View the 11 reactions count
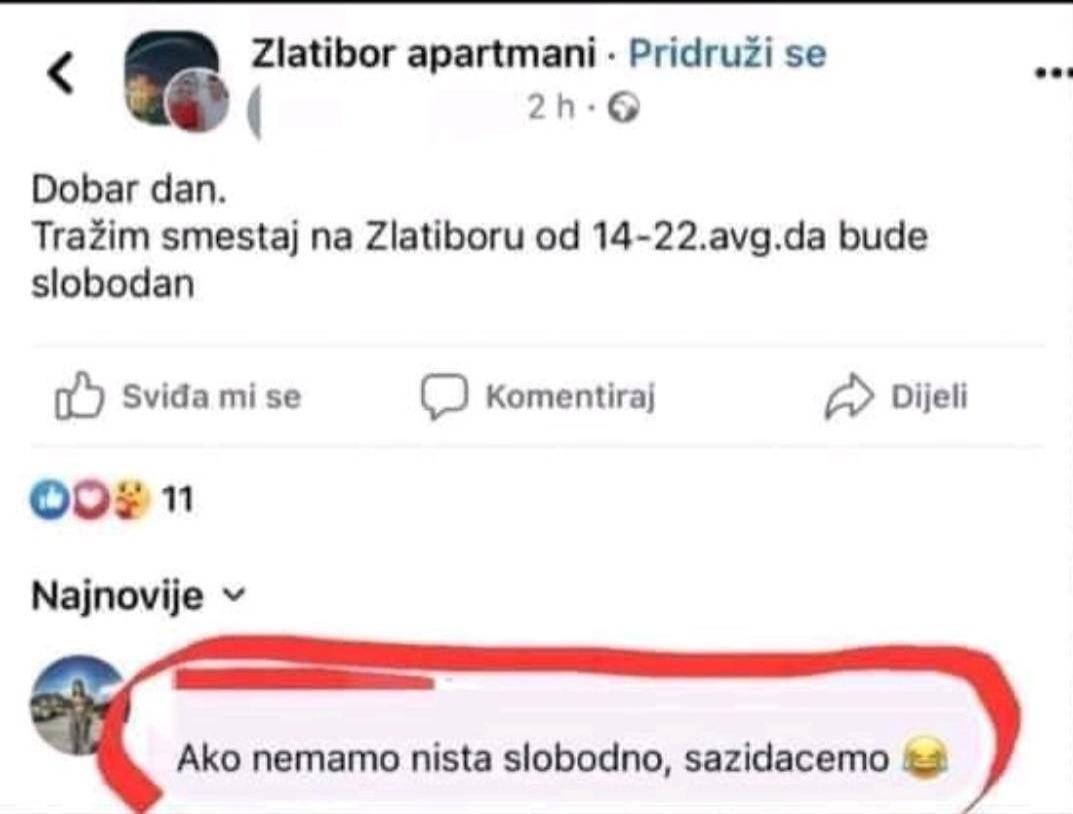1073x814 pixels. (x=178, y=499)
